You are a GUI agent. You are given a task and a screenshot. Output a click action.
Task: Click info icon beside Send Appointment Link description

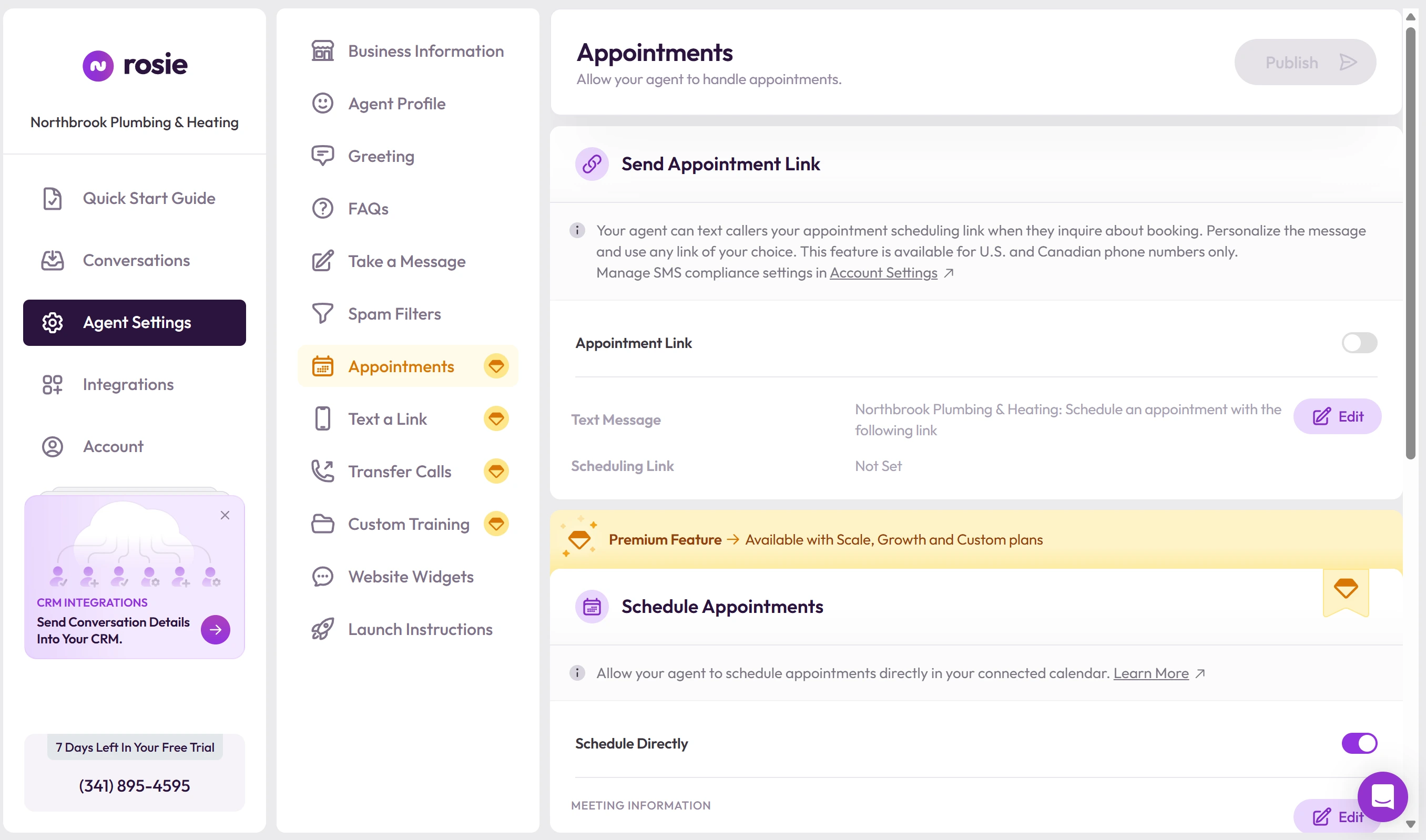coord(577,230)
